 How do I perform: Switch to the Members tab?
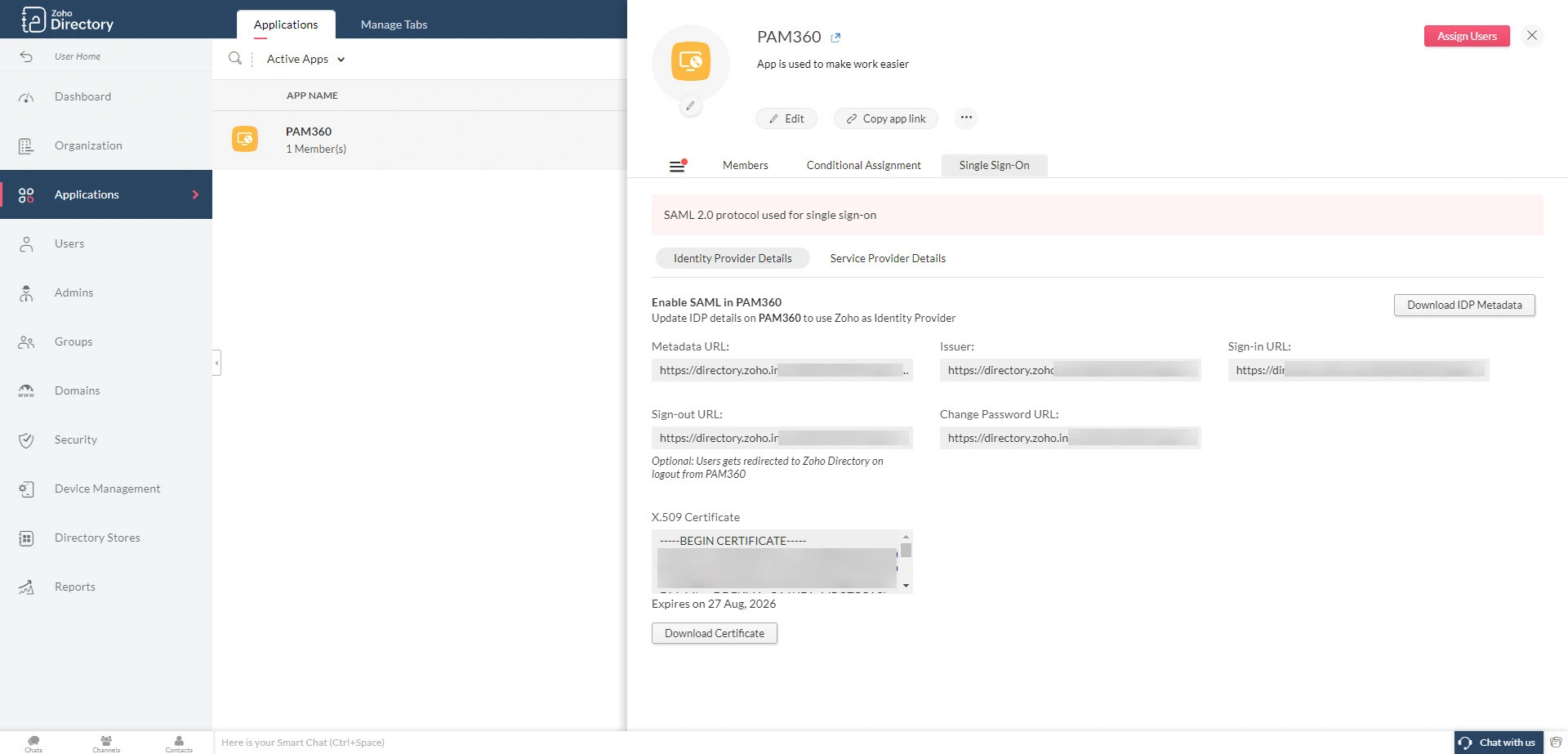click(744, 165)
